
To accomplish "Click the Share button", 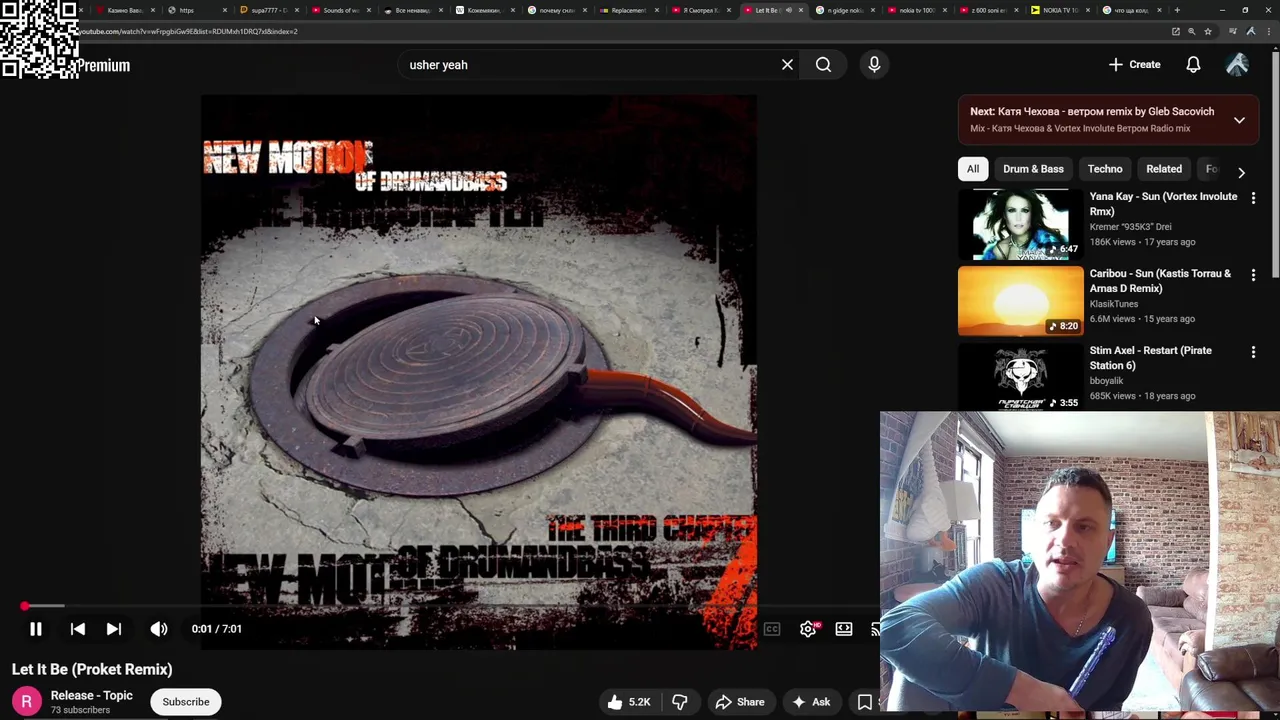I will click(740, 702).
